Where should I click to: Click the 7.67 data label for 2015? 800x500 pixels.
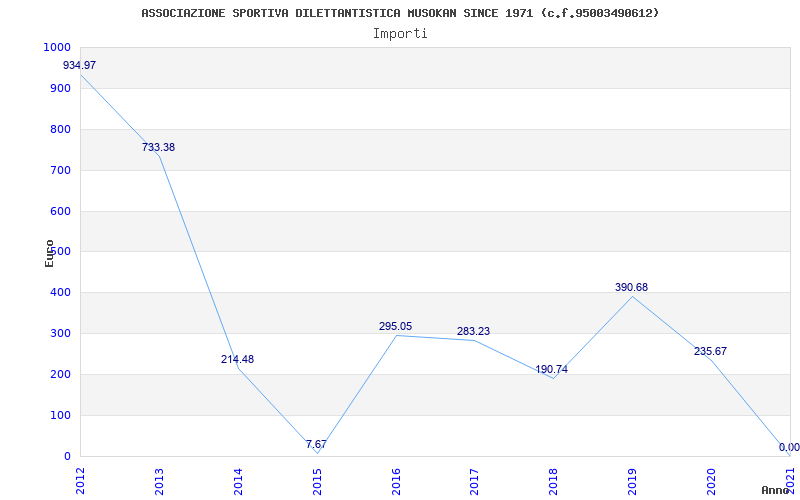point(316,444)
